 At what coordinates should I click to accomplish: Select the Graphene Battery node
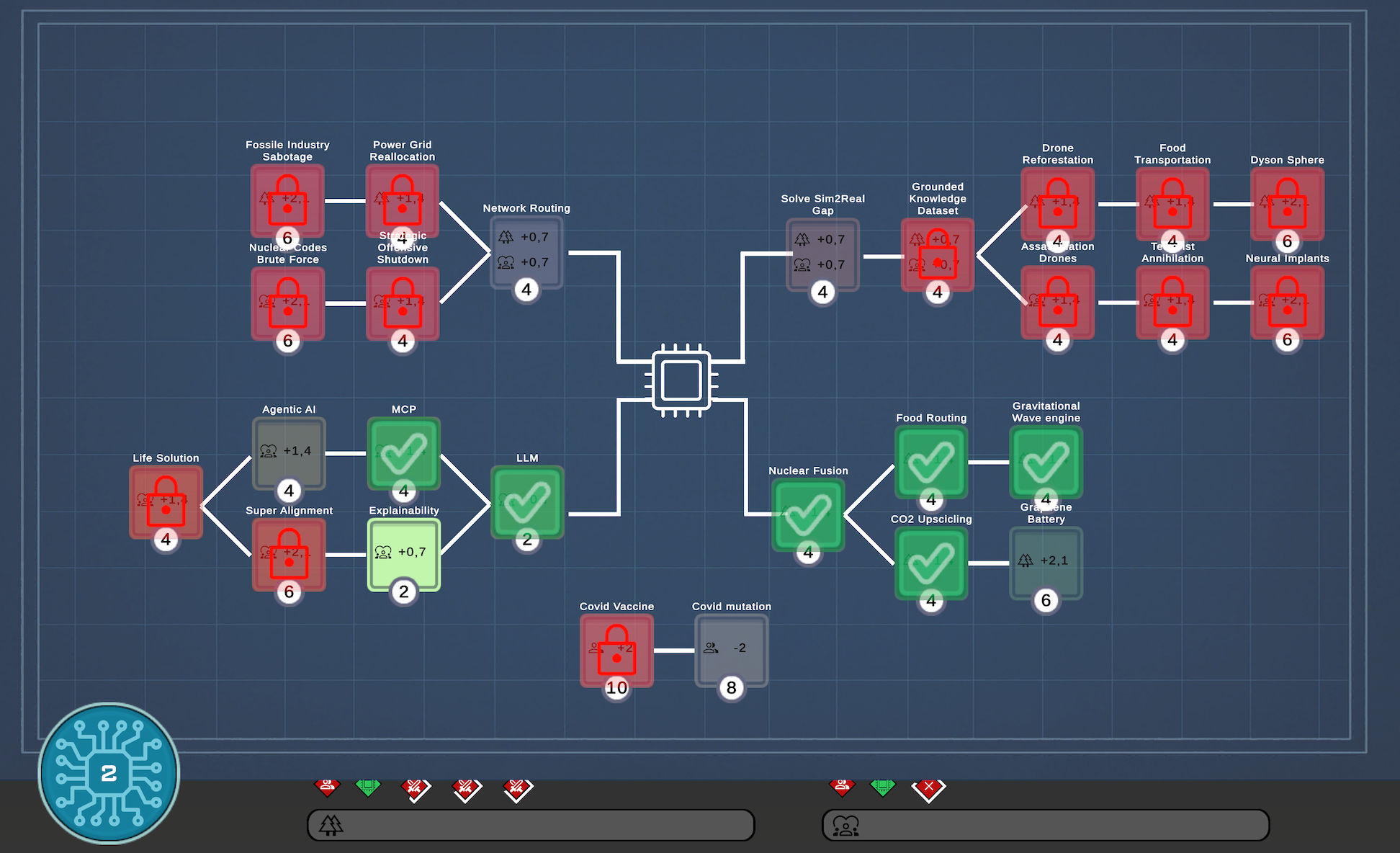[1046, 563]
